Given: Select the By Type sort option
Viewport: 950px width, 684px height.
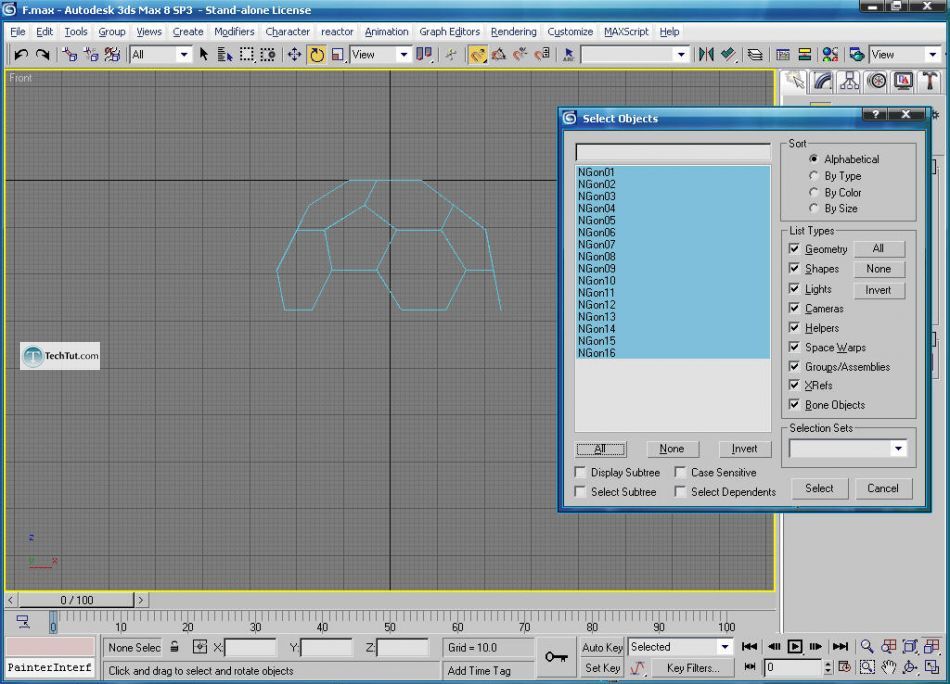Looking at the screenshot, I should pos(815,176).
